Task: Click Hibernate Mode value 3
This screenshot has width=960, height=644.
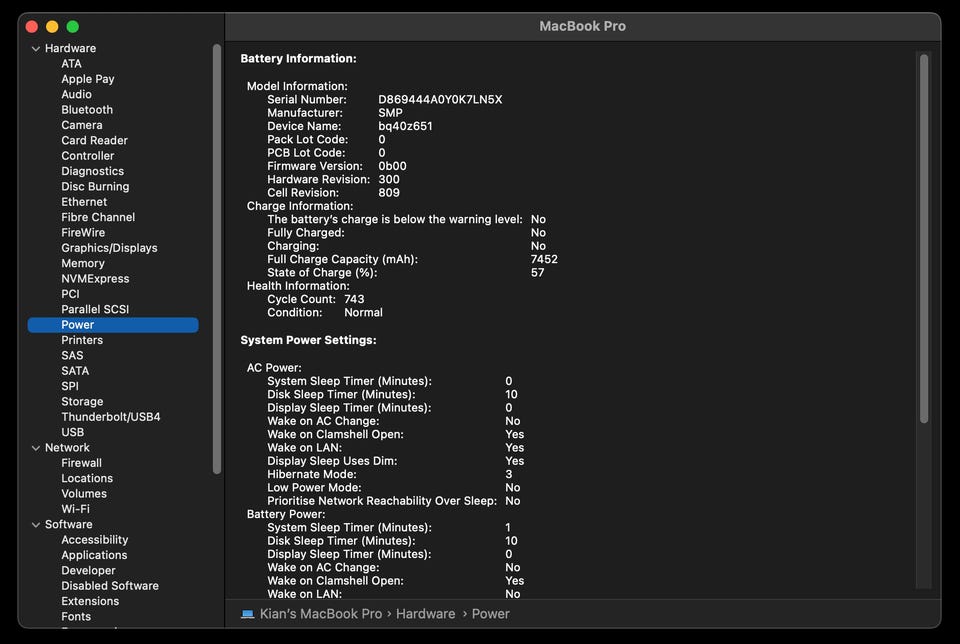Action: pyautogui.click(x=508, y=474)
